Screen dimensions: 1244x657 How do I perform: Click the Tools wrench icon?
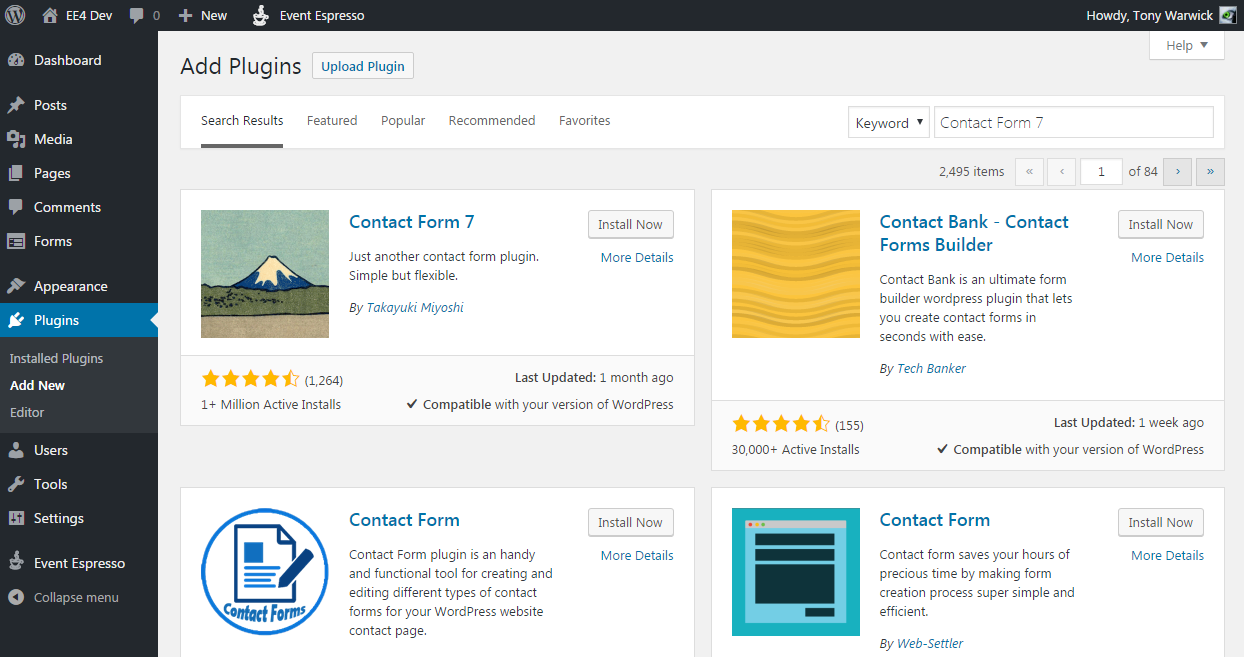coord(16,484)
